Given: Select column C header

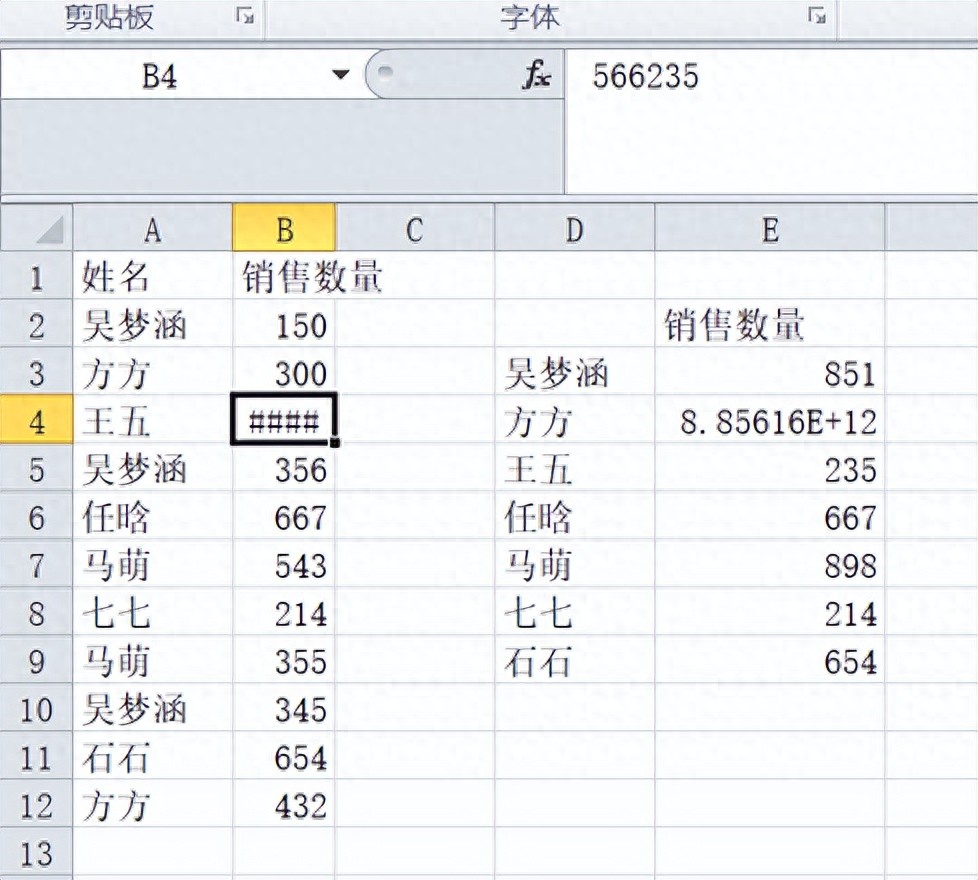Looking at the screenshot, I should (415, 230).
